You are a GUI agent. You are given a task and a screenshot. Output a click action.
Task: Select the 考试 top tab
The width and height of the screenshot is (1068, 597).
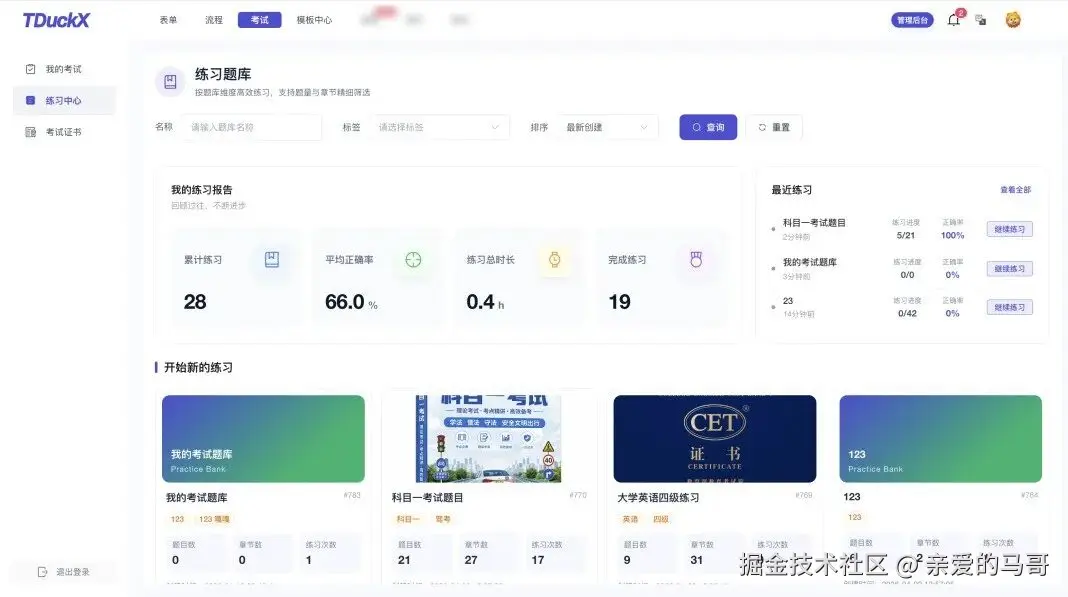click(260, 20)
